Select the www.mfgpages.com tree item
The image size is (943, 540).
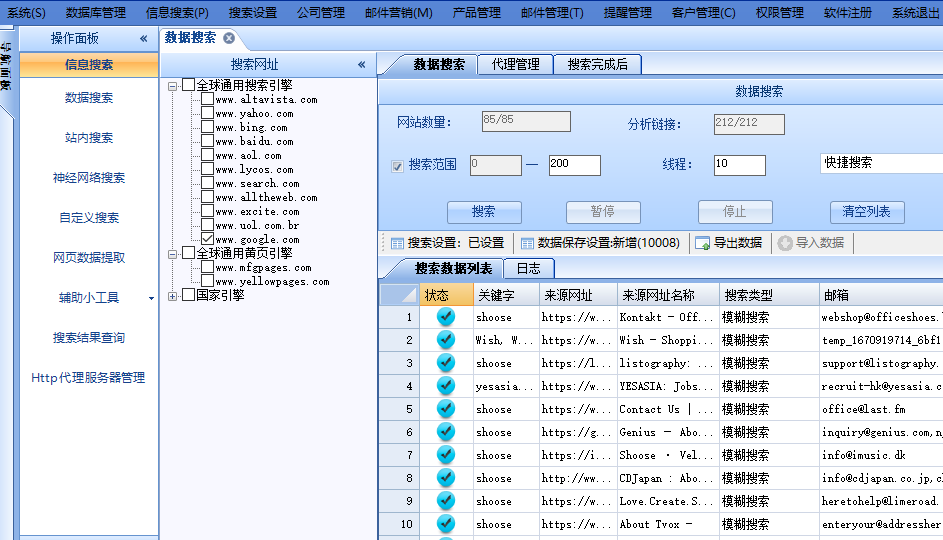263,268
